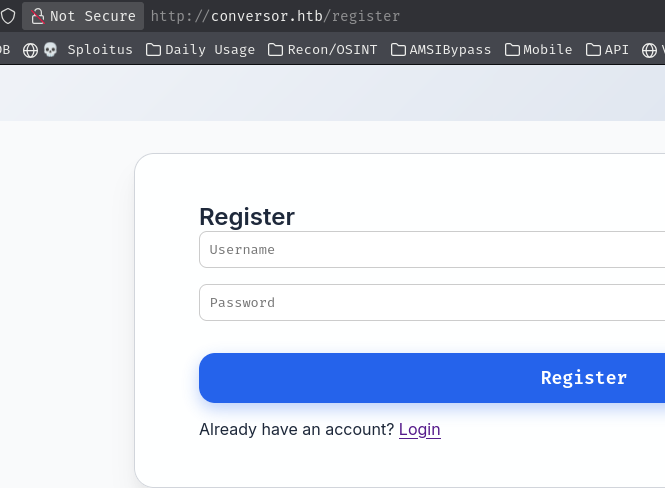Viewport: 665px width, 488px height.
Task: Click the Mobile folder icon
Action: 512,49
